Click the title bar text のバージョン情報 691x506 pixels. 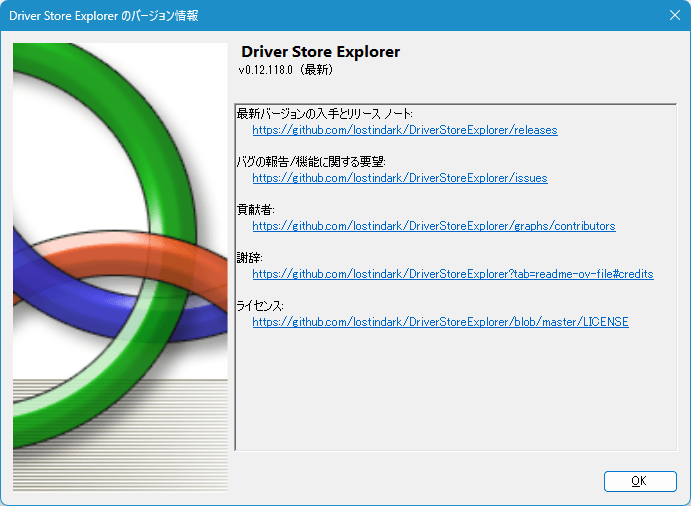[x=160, y=16]
